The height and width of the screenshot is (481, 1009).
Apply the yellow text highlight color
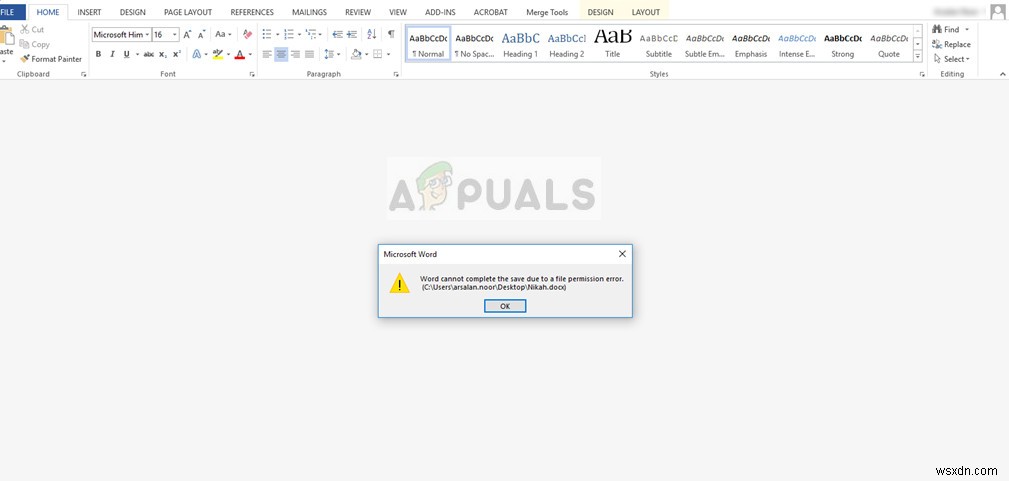click(x=218, y=54)
